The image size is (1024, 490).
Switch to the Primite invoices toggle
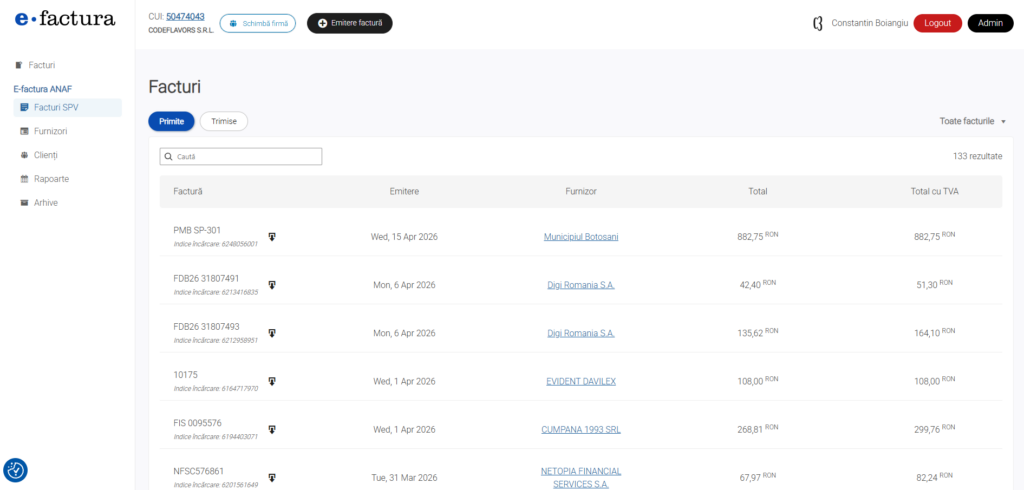pyautogui.click(x=171, y=121)
